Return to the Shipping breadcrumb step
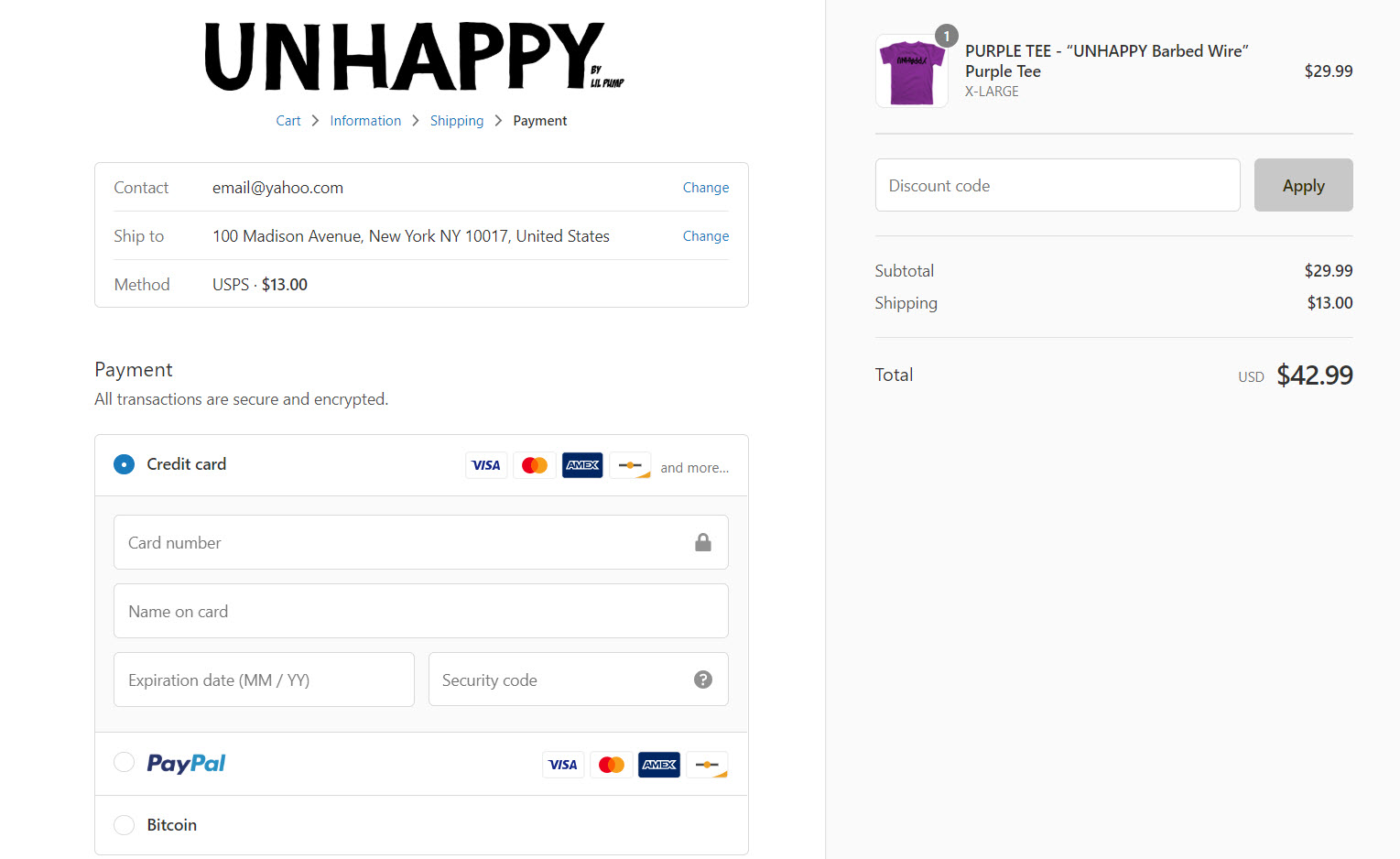The height and width of the screenshot is (859, 1400). [x=456, y=121]
